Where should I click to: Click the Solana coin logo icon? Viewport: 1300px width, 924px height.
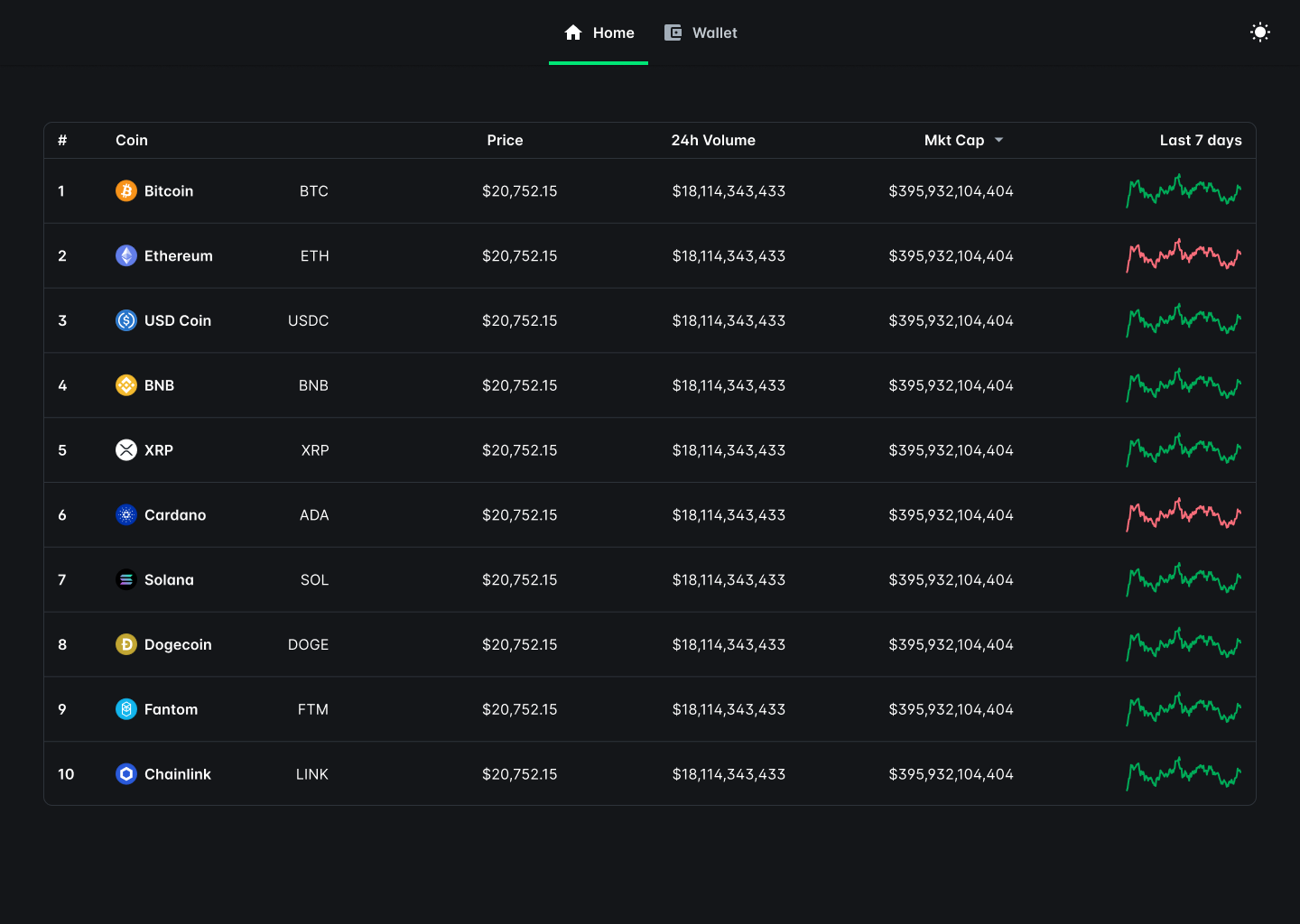tap(126, 579)
